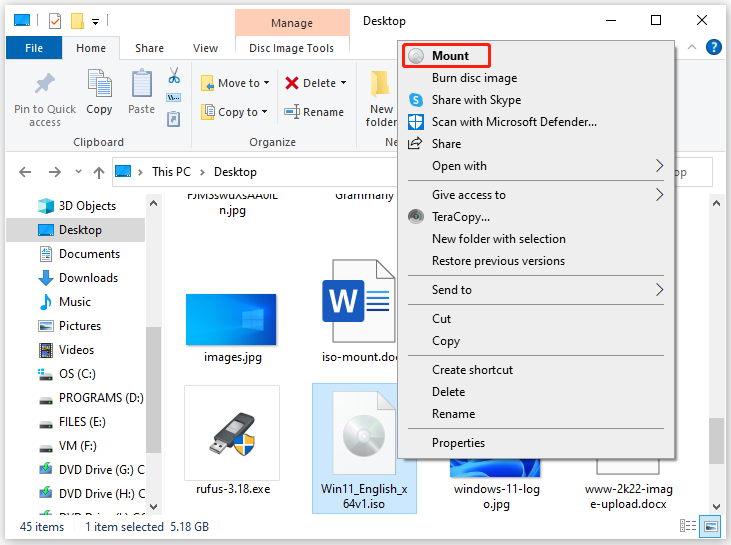731x545 pixels.
Task: Select the Win11_English_x64v1.iso disc icon
Action: (x=364, y=434)
